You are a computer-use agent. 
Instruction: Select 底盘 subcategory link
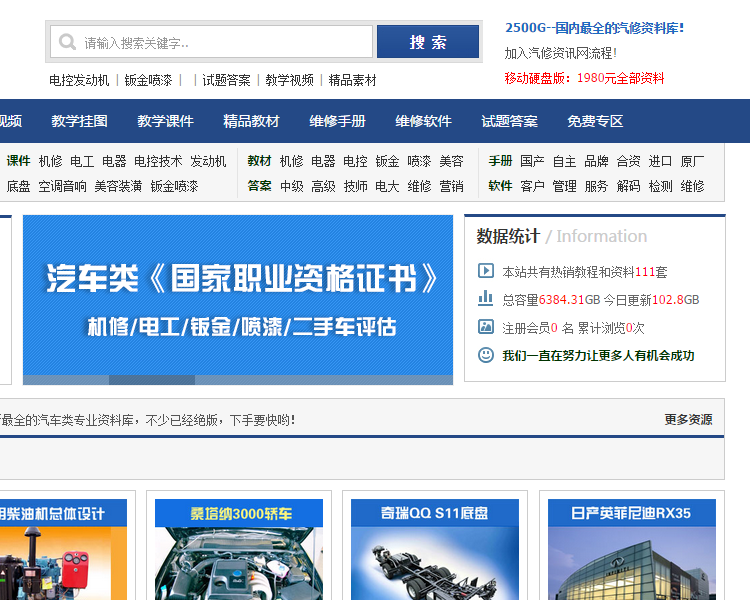pyautogui.click(x=19, y=186)
